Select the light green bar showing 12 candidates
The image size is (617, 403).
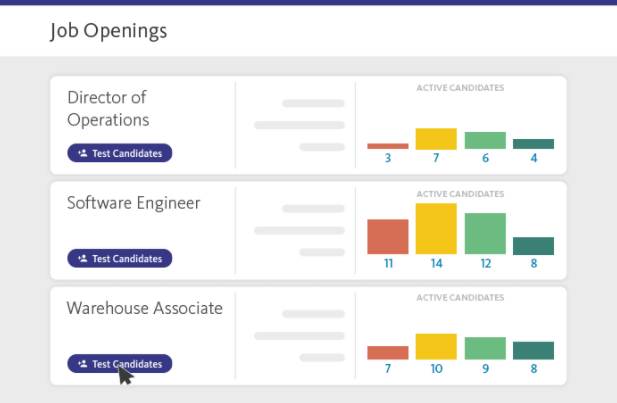485,234
